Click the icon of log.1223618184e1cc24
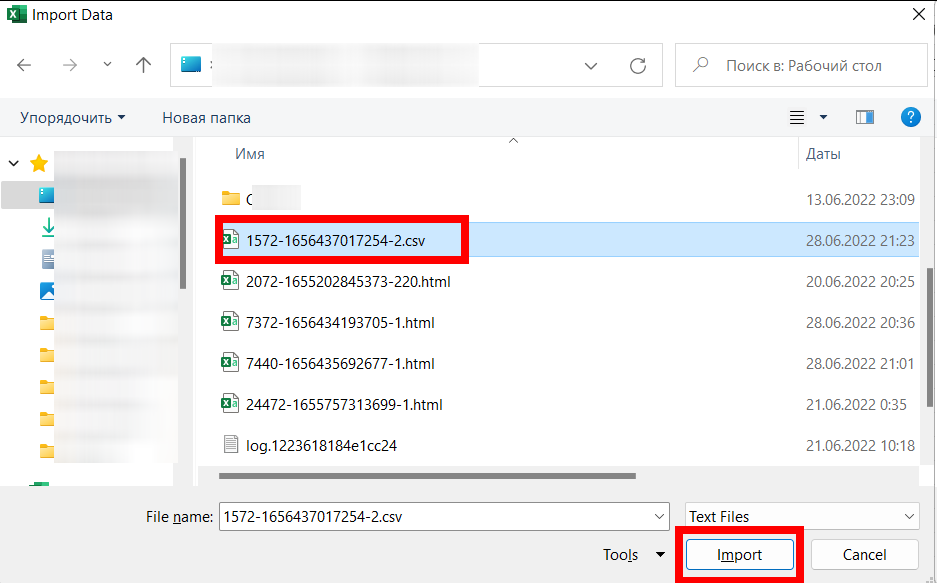937x583 pixels. coord(231,444)
